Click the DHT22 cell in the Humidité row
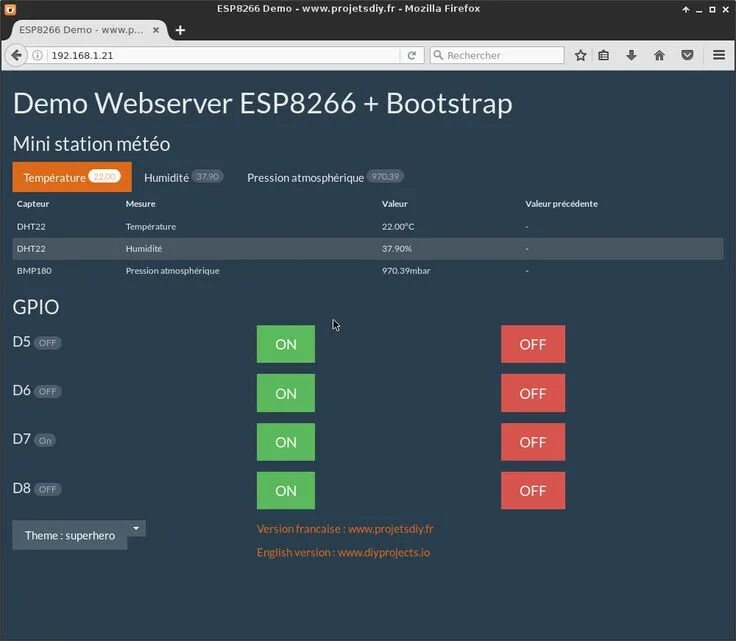The height and width of the screenshot is (641, 736). (31, 248)
